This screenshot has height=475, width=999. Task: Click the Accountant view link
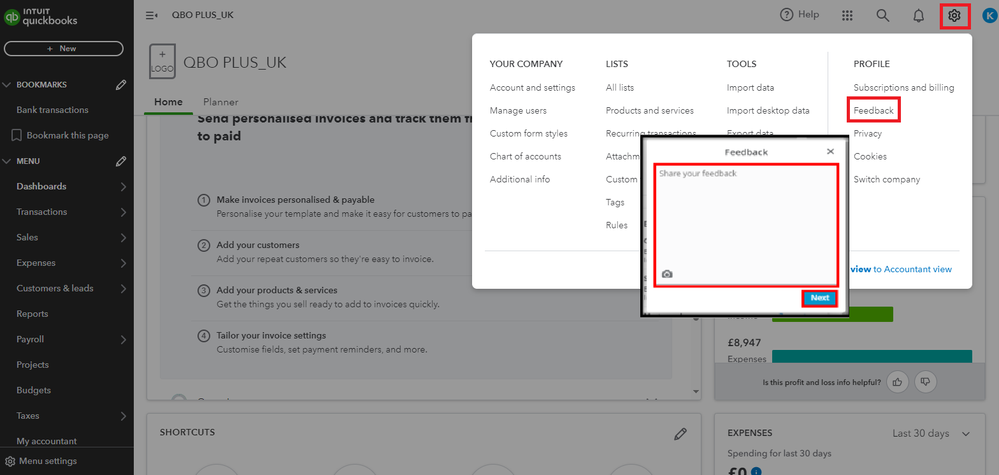pos(900,269)
